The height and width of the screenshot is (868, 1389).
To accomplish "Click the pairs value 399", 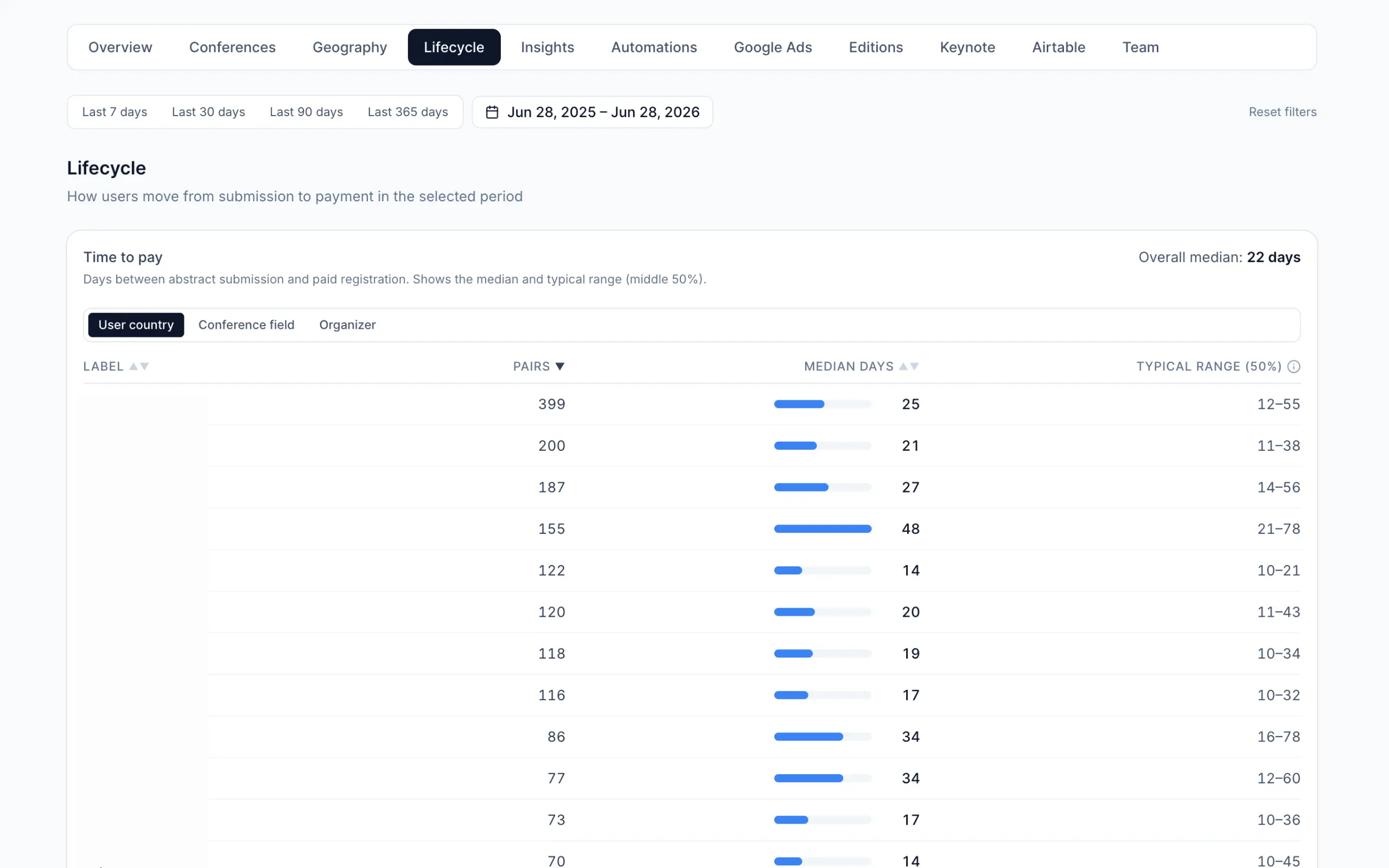I will (552, 404).
